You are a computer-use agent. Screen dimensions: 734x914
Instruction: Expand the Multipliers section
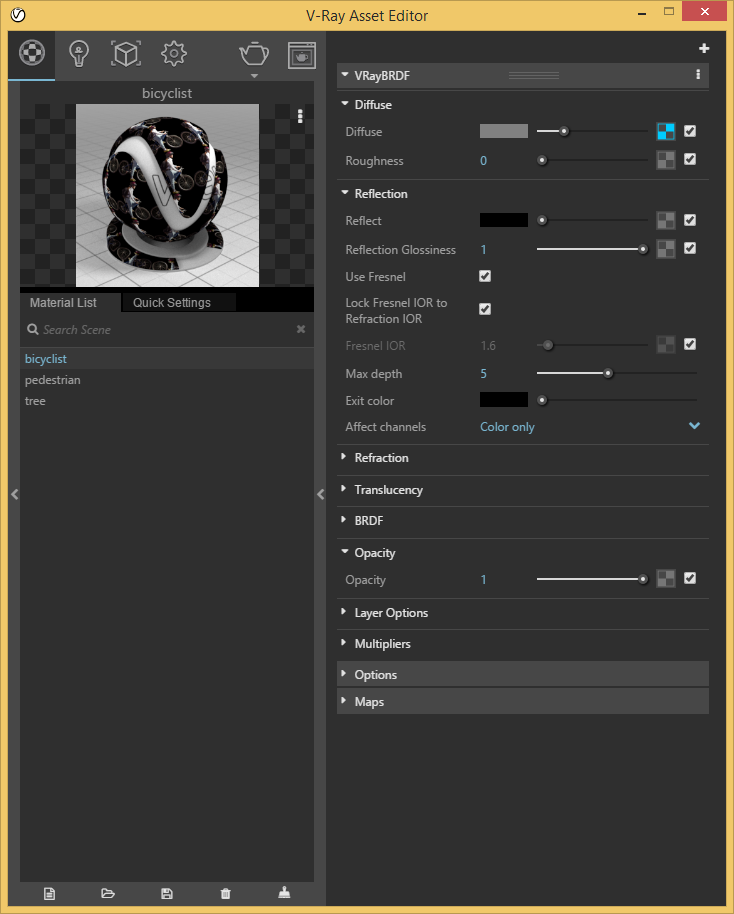click(x=344, y=642)
